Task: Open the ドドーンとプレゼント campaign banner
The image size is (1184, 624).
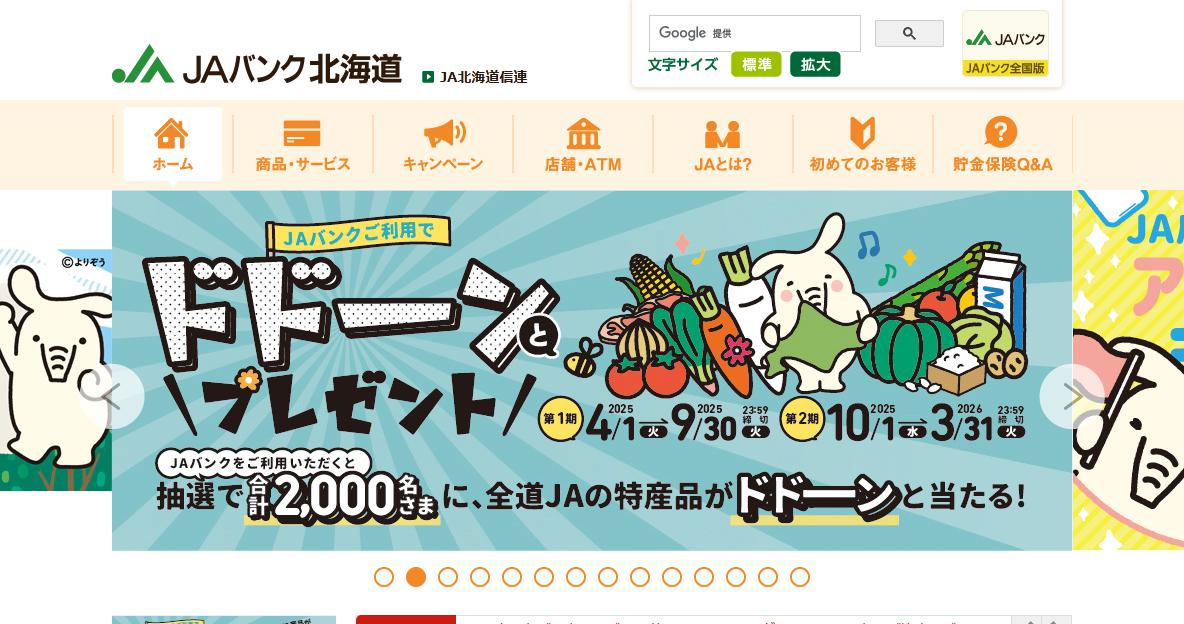Action: pos(592,370)
